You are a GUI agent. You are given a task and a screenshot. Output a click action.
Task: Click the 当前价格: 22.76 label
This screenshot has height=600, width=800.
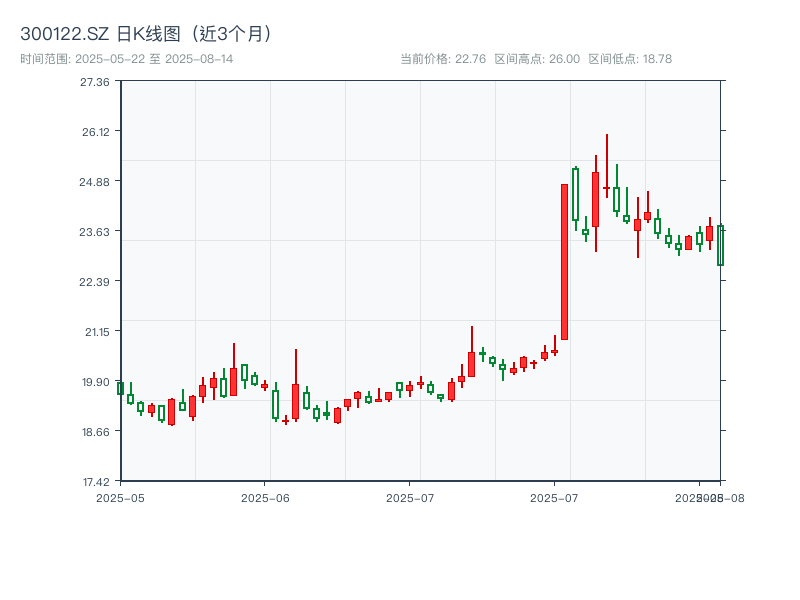[x=441, y=59]
